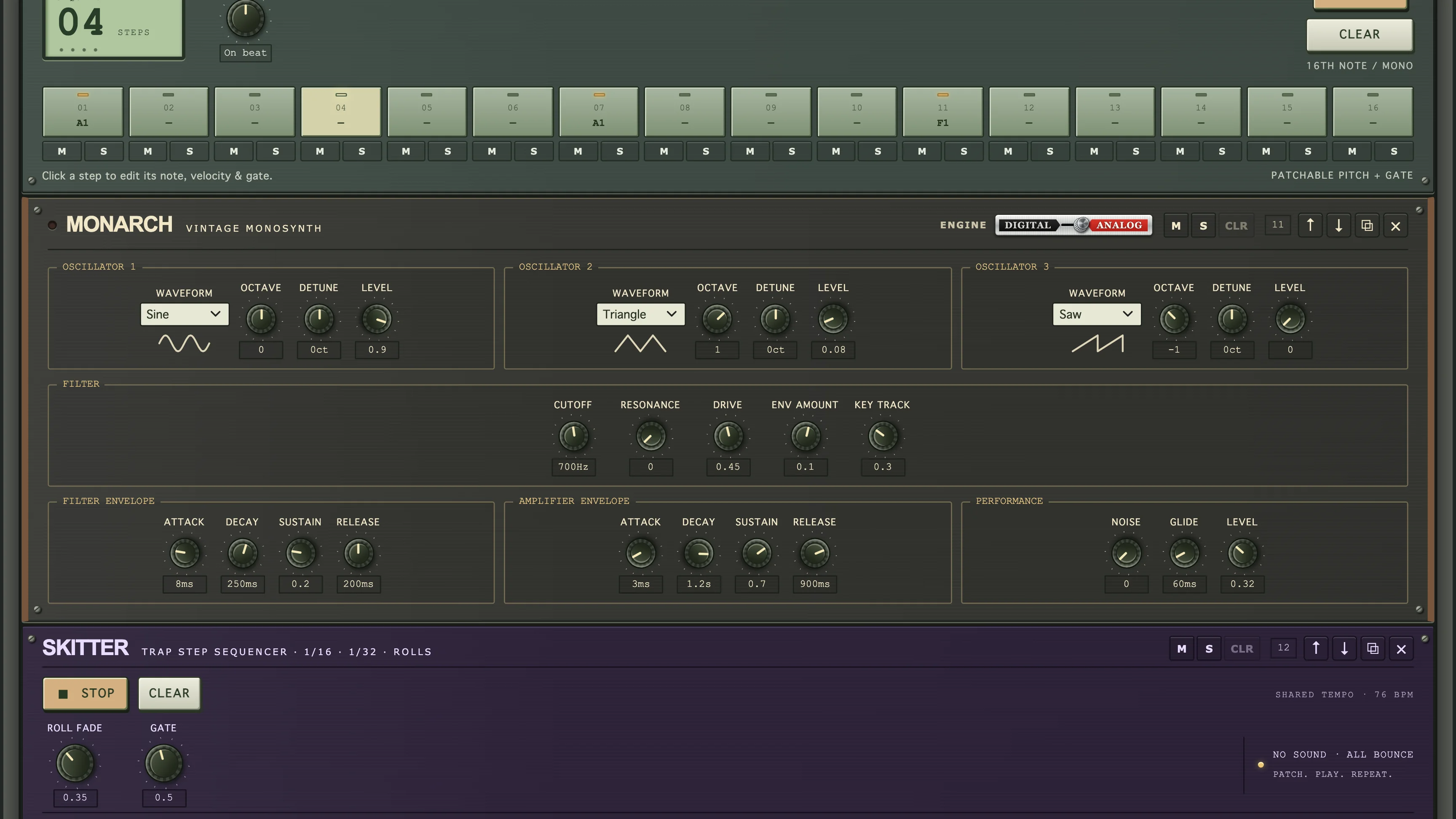Click the On beat knob above label

245,18
